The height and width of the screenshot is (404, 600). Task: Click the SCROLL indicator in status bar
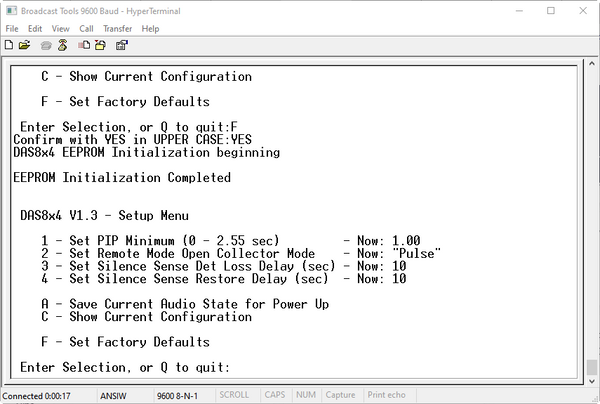[x=234, y=395]
